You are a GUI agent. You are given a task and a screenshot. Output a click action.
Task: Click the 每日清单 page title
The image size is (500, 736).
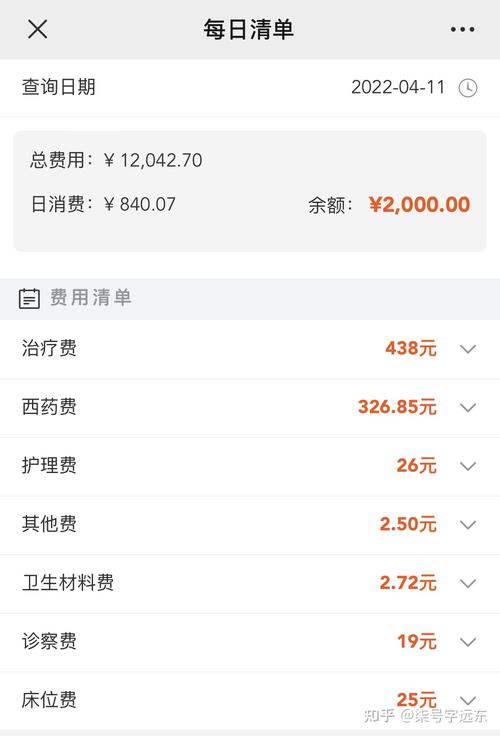click(249, 29)
